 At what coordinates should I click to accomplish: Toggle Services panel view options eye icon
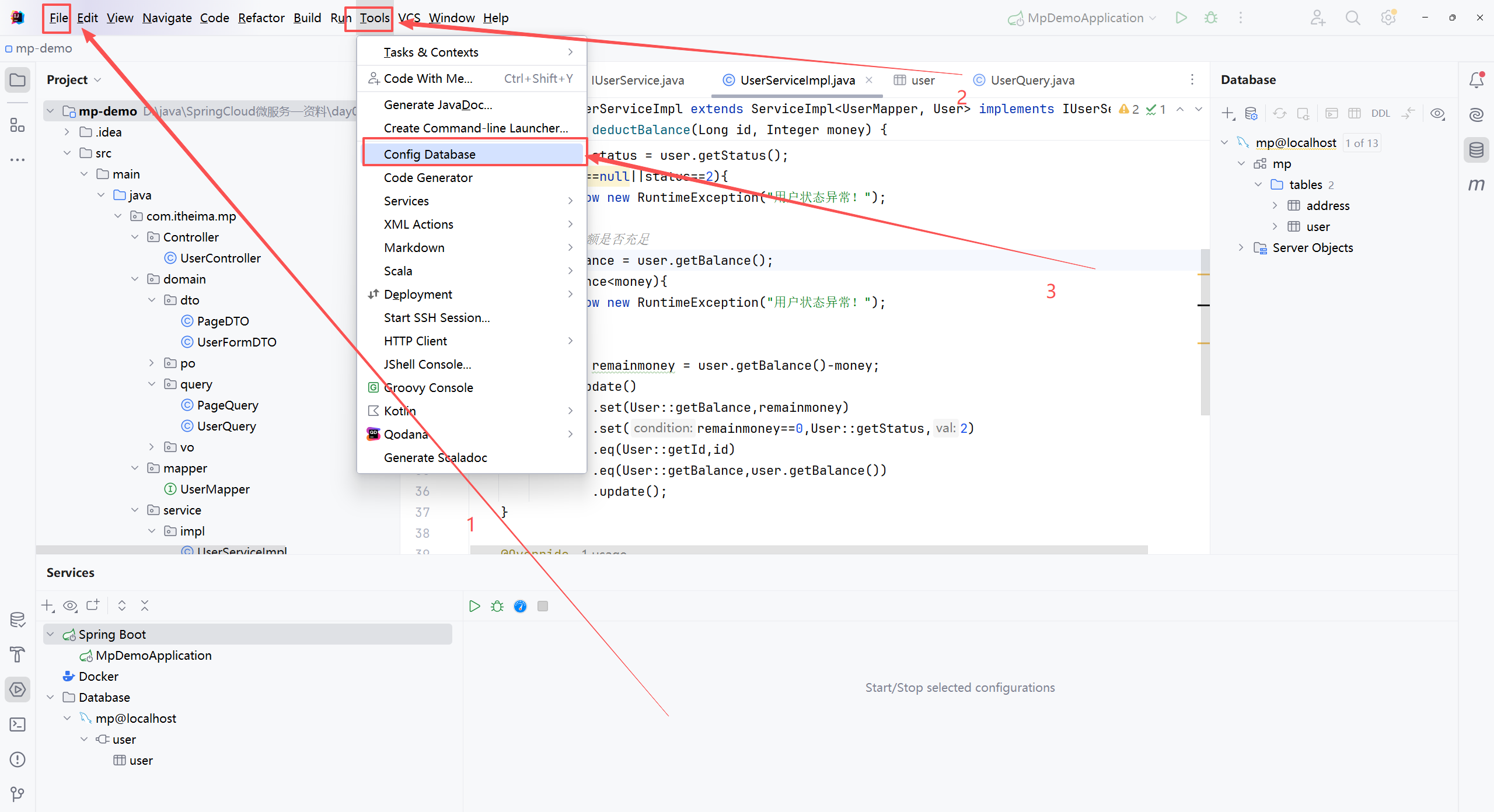point(70,605)
